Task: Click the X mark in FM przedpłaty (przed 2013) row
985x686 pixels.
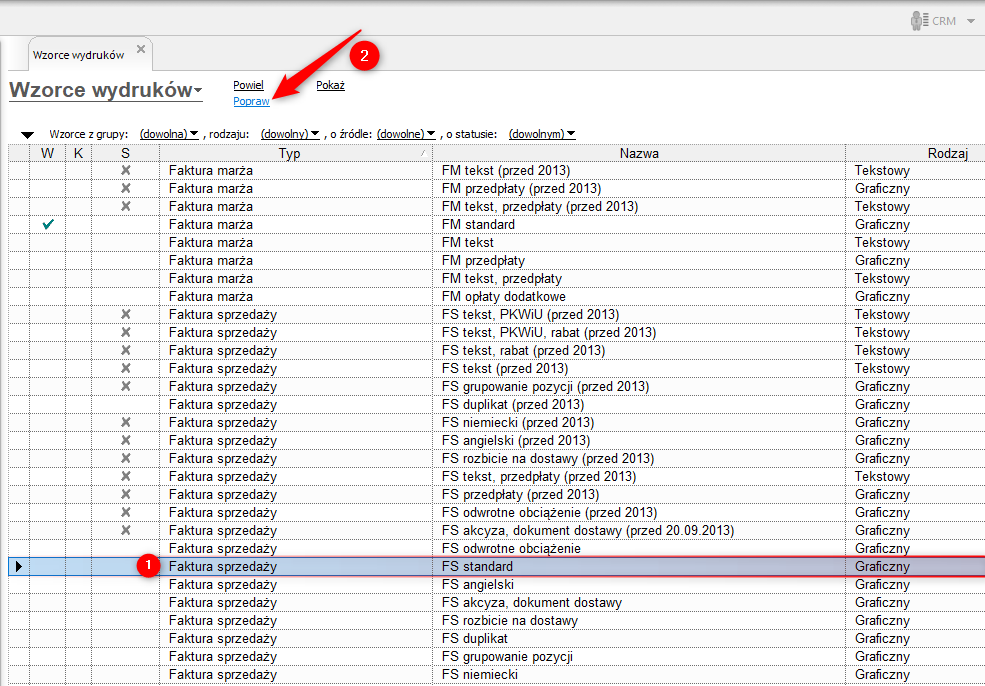Action: click(x=126, y=188)
